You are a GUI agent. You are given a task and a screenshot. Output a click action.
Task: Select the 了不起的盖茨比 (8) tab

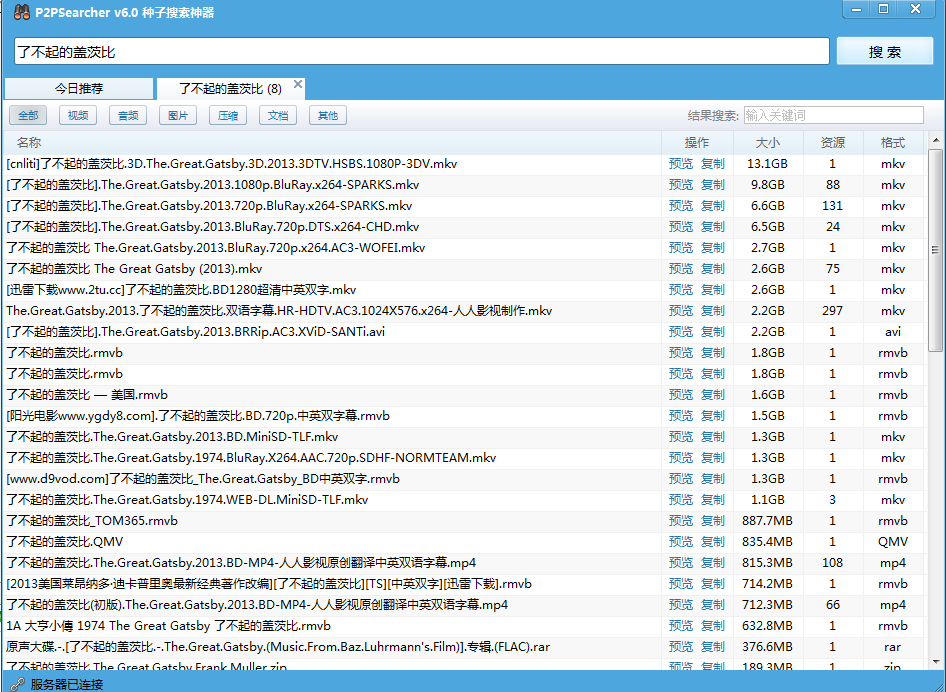tap(230, 89)
